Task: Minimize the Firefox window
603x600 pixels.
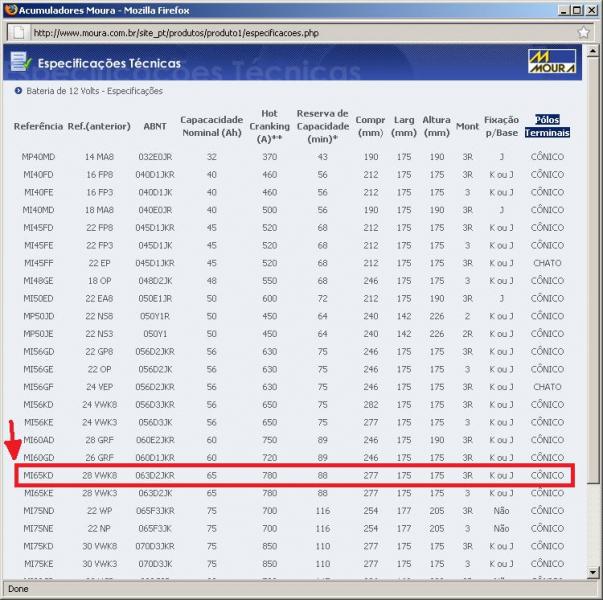Action: tap(563, 10)
